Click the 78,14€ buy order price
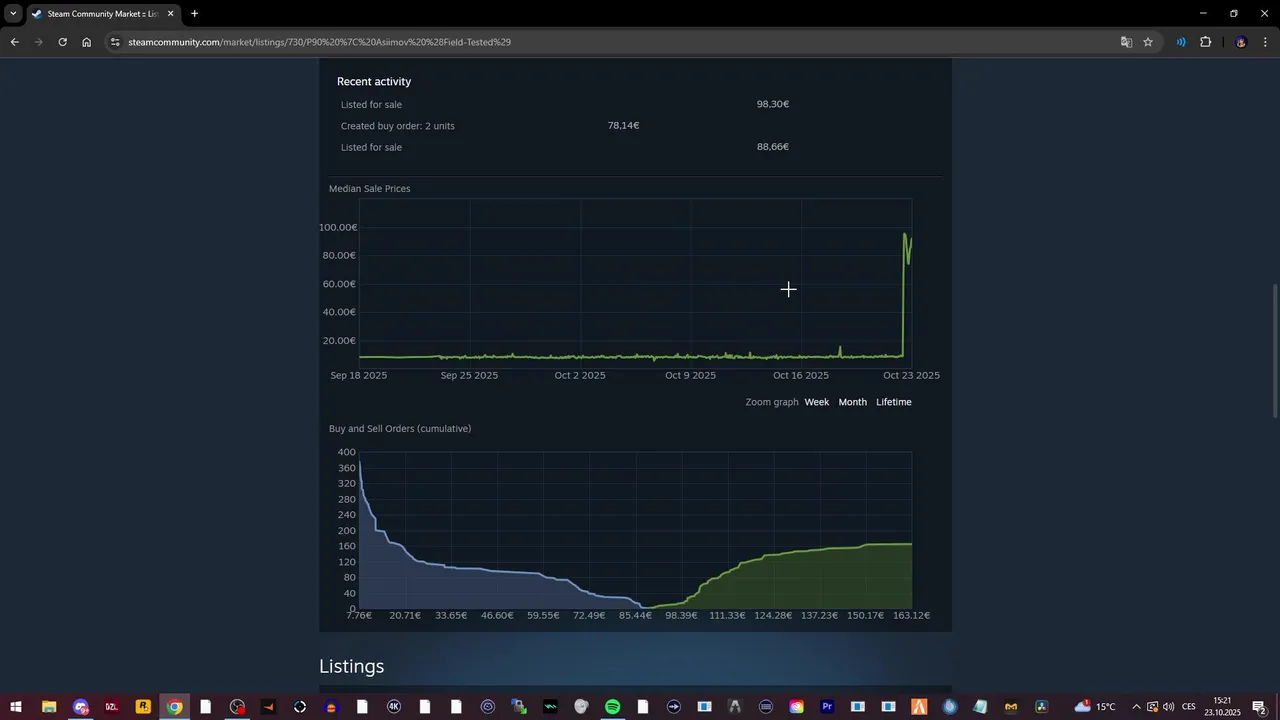1280x720 pixels. [623, 126]
